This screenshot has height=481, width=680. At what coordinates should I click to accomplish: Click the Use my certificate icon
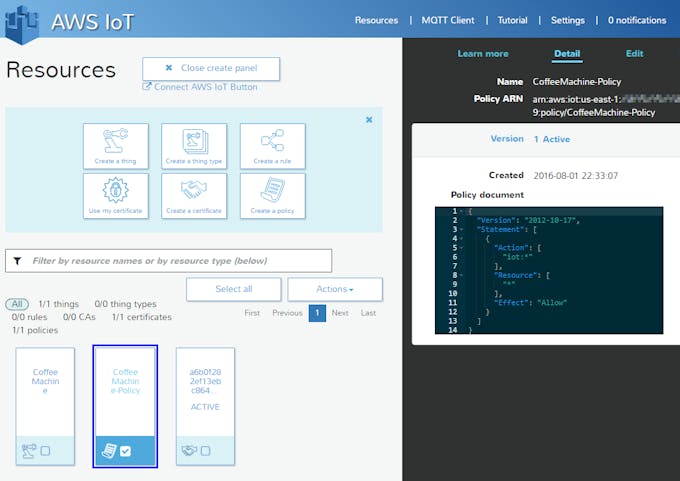116,195
